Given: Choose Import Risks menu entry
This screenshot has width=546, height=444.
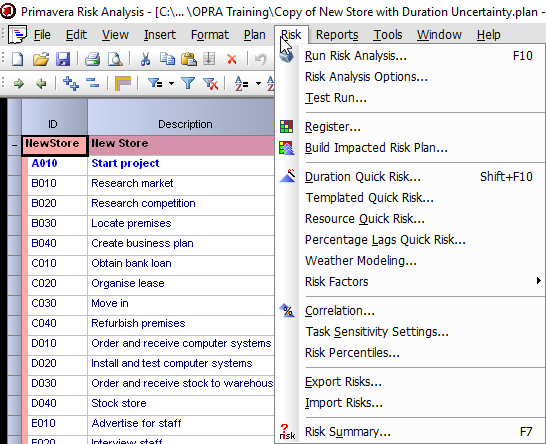Looking at the screenshot, I should pos(409,403).
